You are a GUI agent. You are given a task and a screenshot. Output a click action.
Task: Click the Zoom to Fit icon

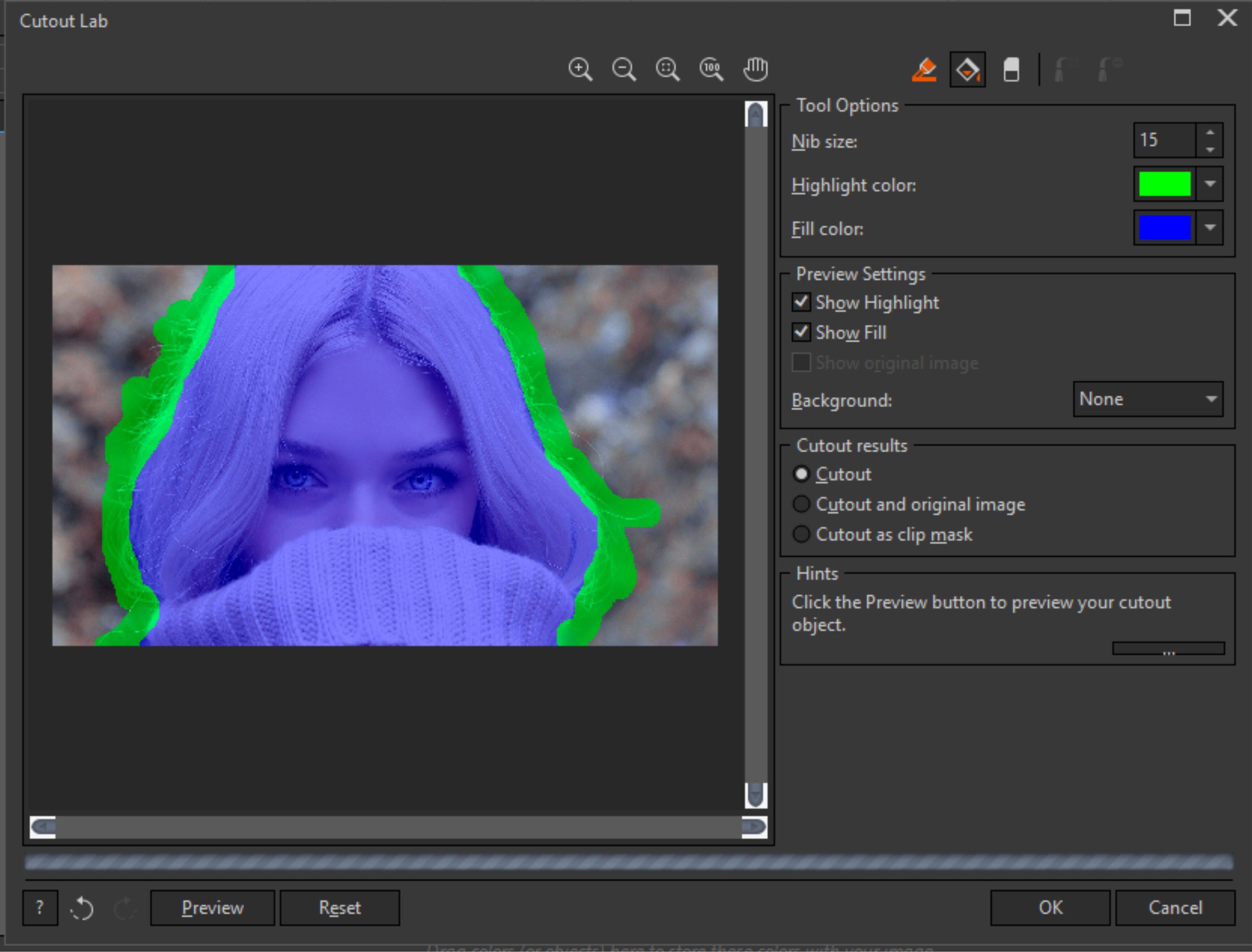tap(668, 69)
